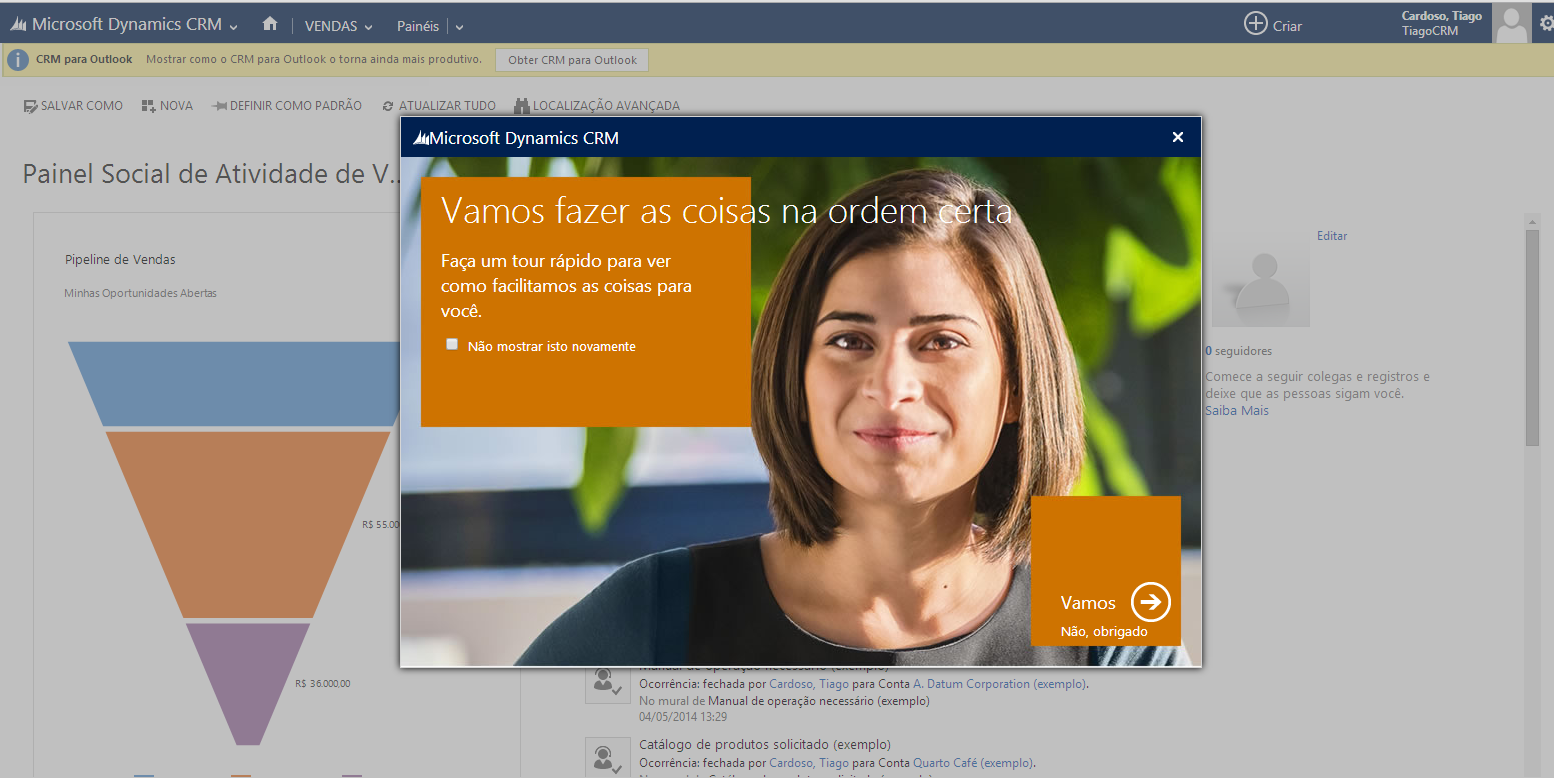Click the Vamos arrow circle icon
The width and height of the screenshot is (1554, 778).
pyautogui.click(x=1150, y=602)
